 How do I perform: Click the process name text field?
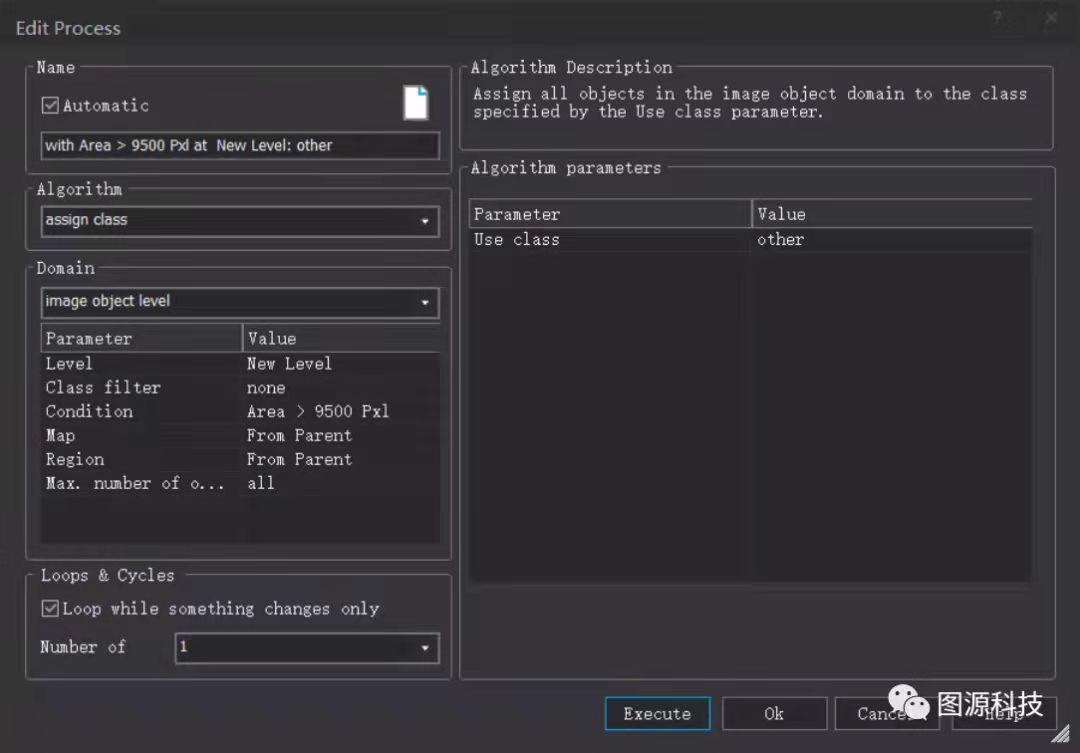240,146
